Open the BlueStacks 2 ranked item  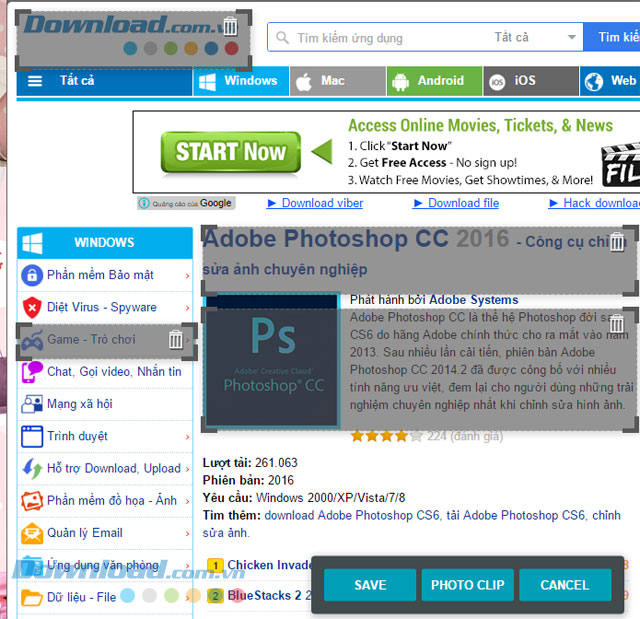click(x=269, y=595)
